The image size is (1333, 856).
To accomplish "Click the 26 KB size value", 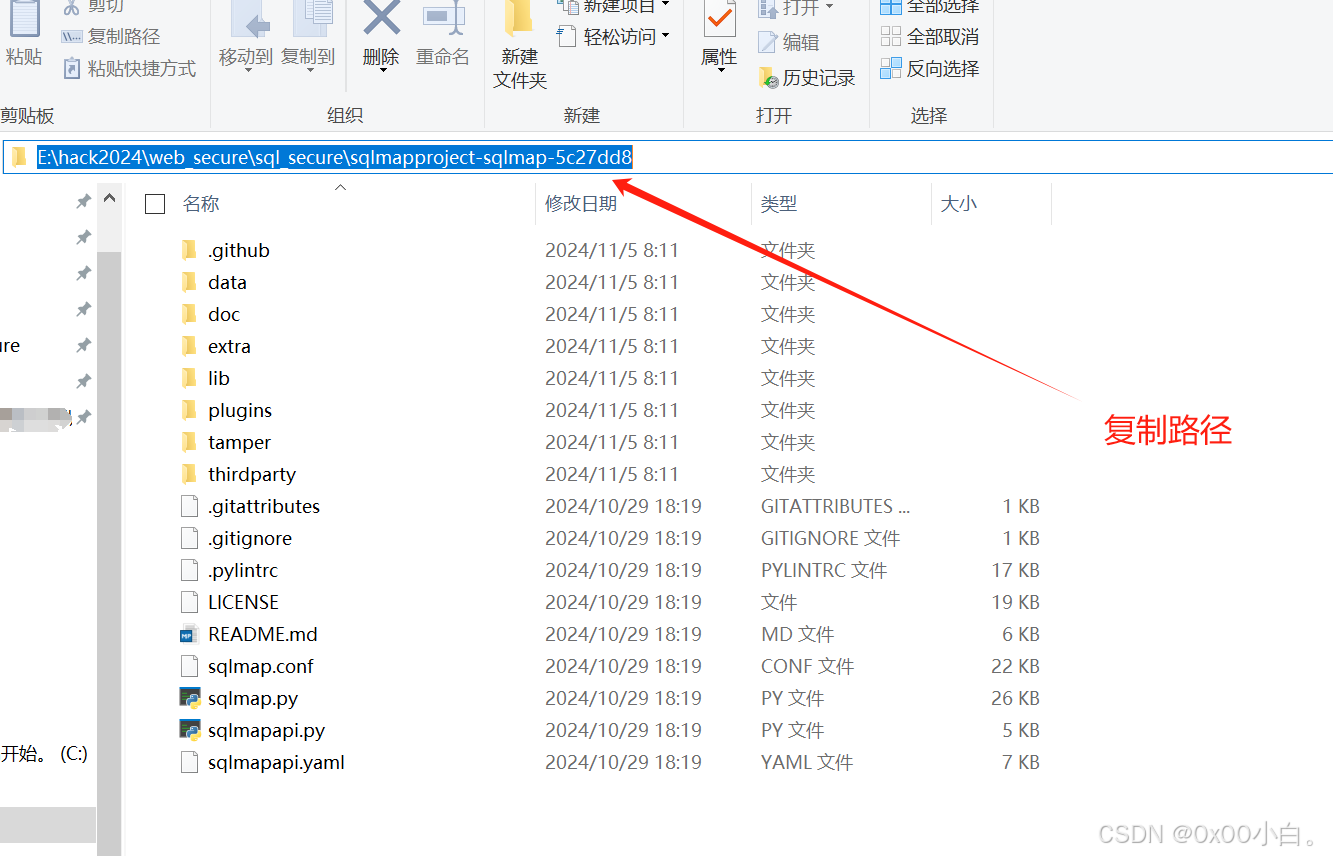I will [x=1016, y=698].
